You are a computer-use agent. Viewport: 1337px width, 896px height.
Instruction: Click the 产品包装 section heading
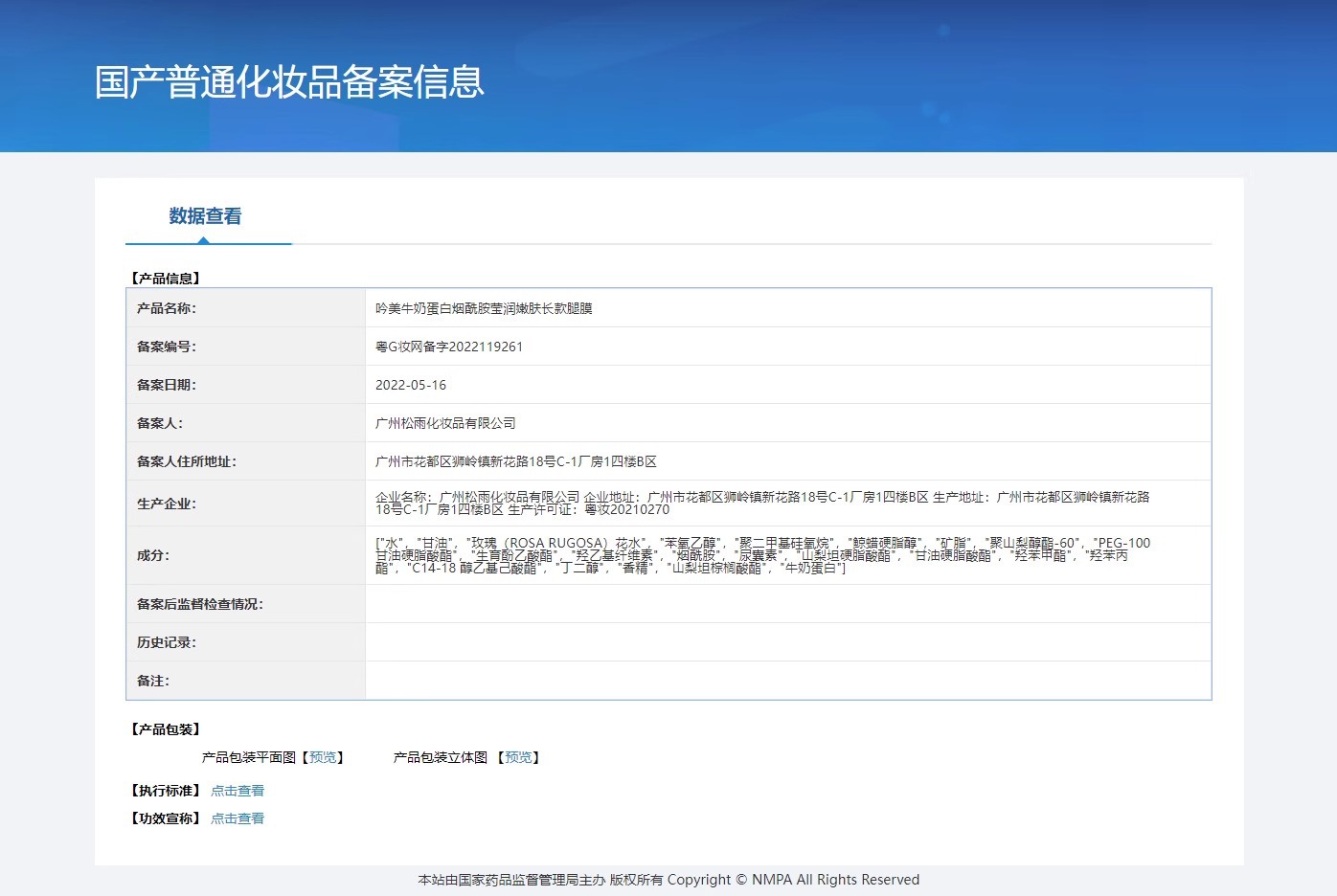pyautogui.click(x=165, y=729)
